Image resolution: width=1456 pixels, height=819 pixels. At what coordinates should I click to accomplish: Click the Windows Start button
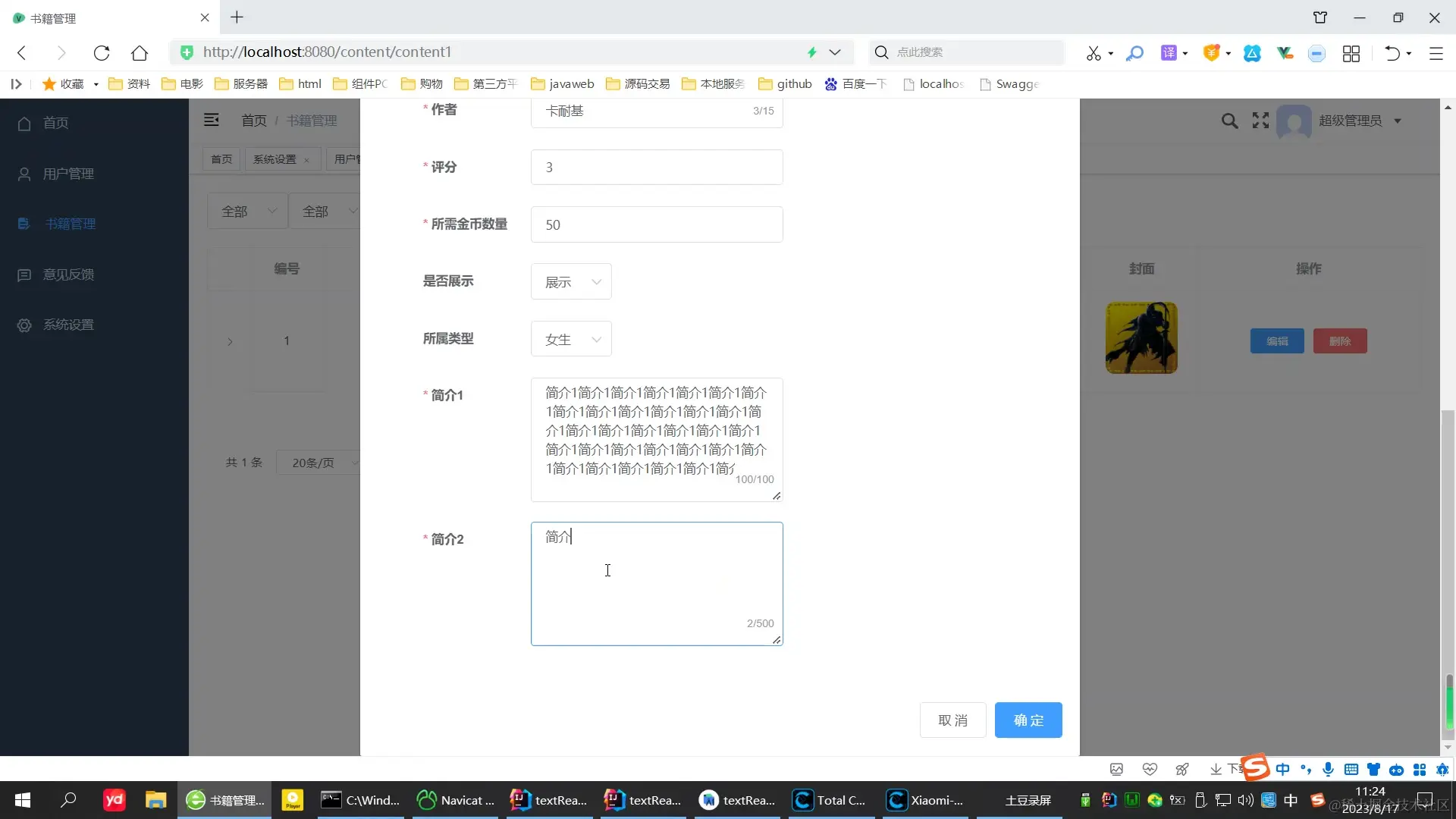tap(23, 800)
